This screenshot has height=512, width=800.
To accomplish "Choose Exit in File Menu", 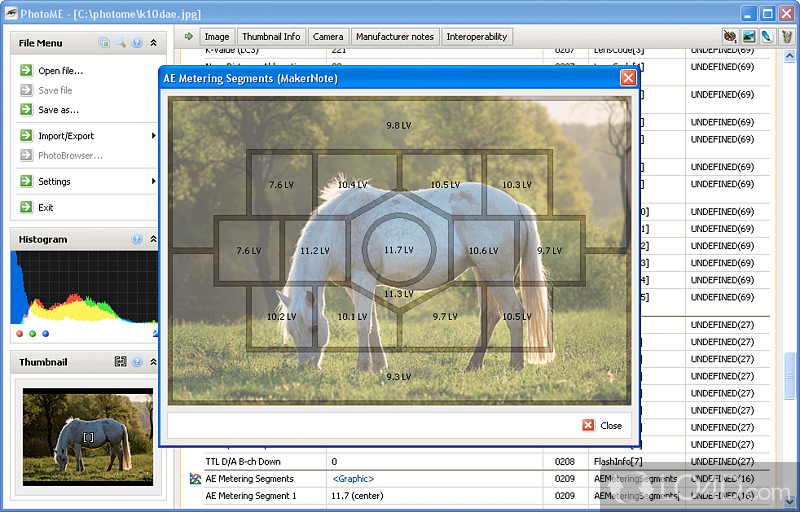I will pos(45,208).
